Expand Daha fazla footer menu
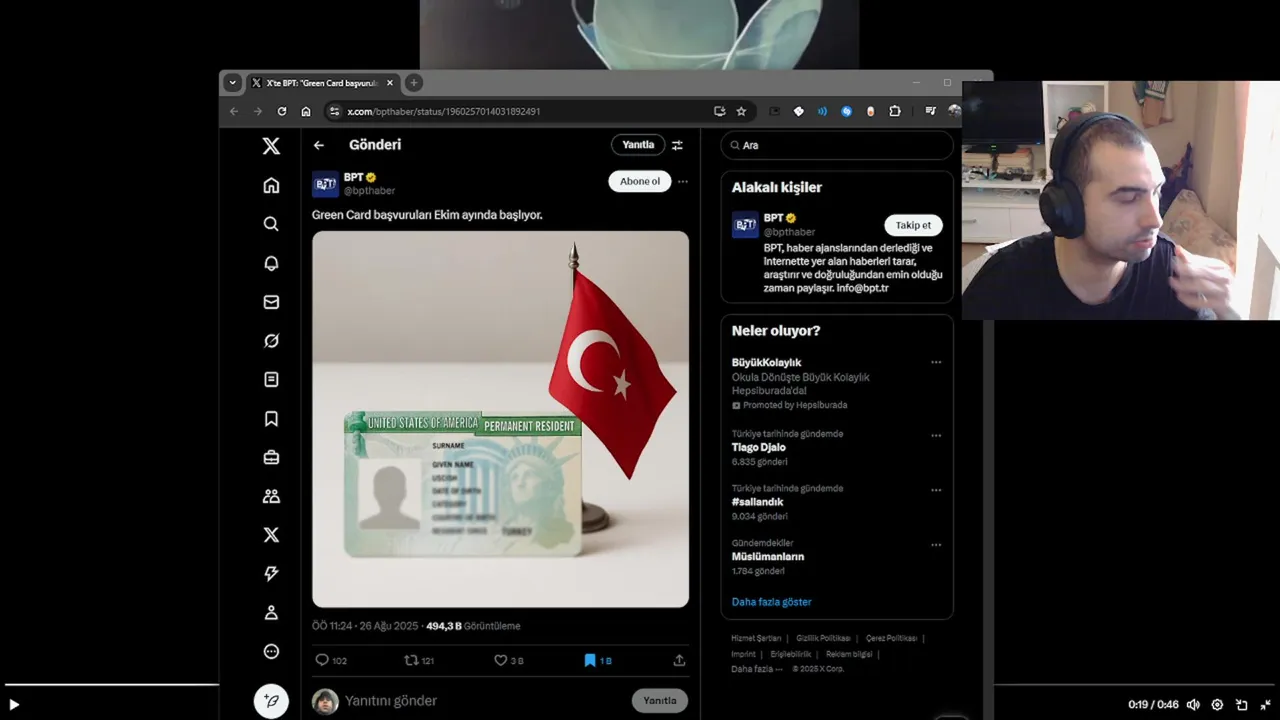Image resolution: width=1280 pixels, height=720 pixels. [755, 669]
